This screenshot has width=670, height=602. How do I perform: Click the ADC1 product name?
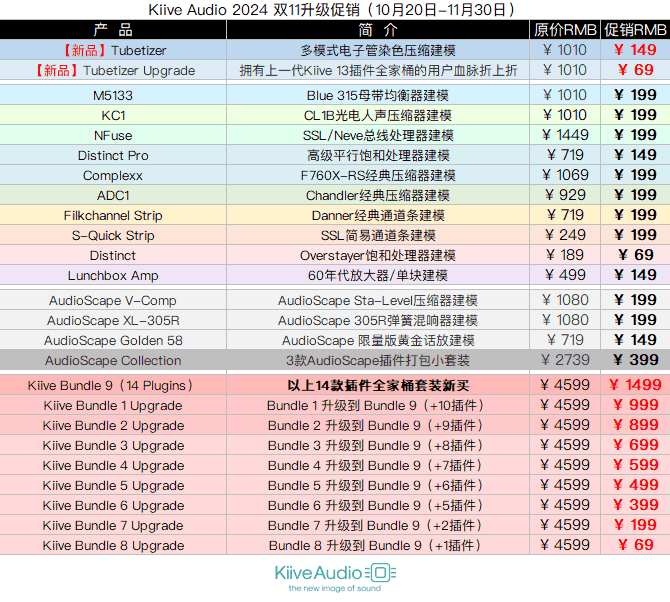113,195
